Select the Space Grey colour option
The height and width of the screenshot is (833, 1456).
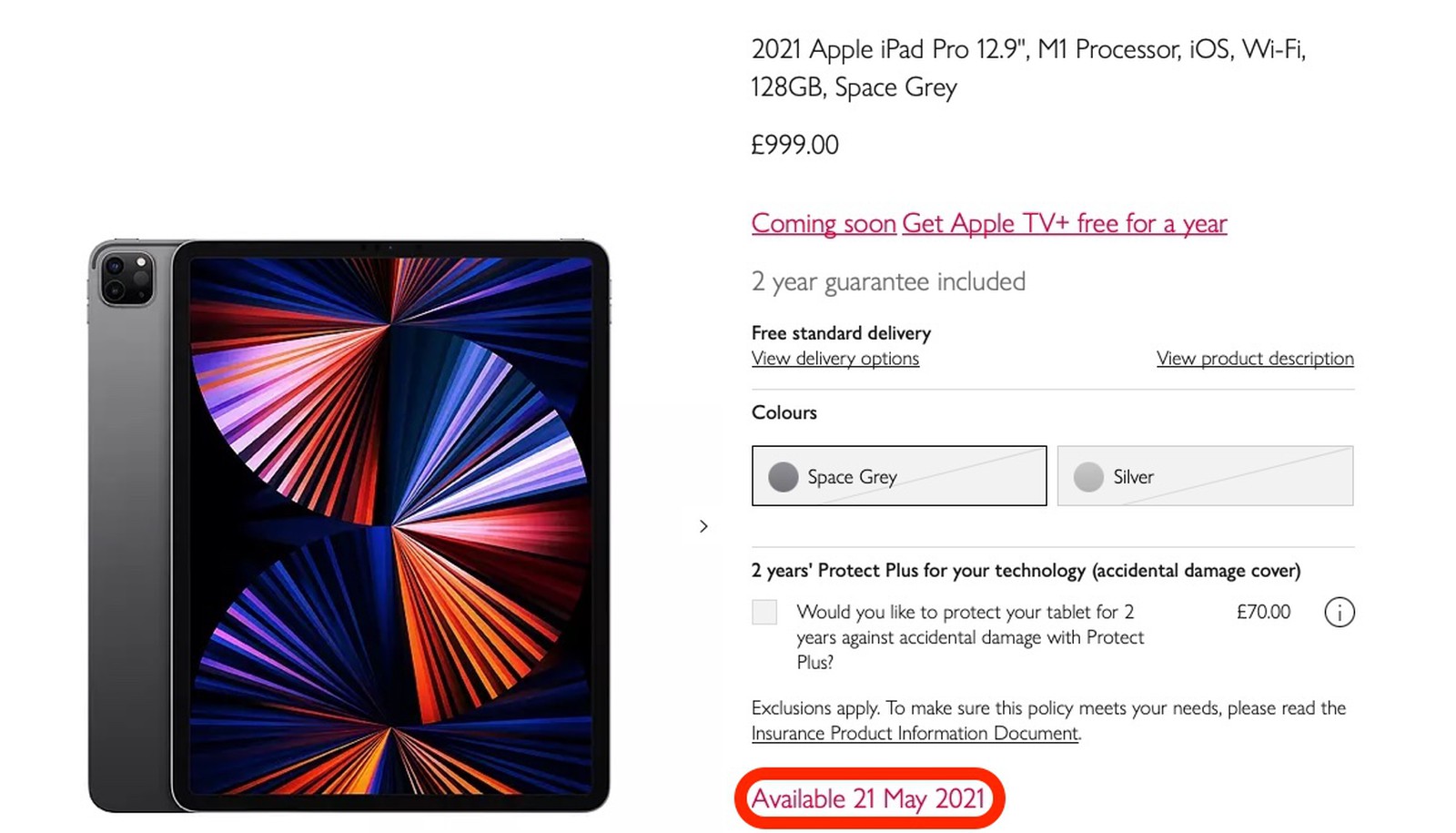[899, 476]
